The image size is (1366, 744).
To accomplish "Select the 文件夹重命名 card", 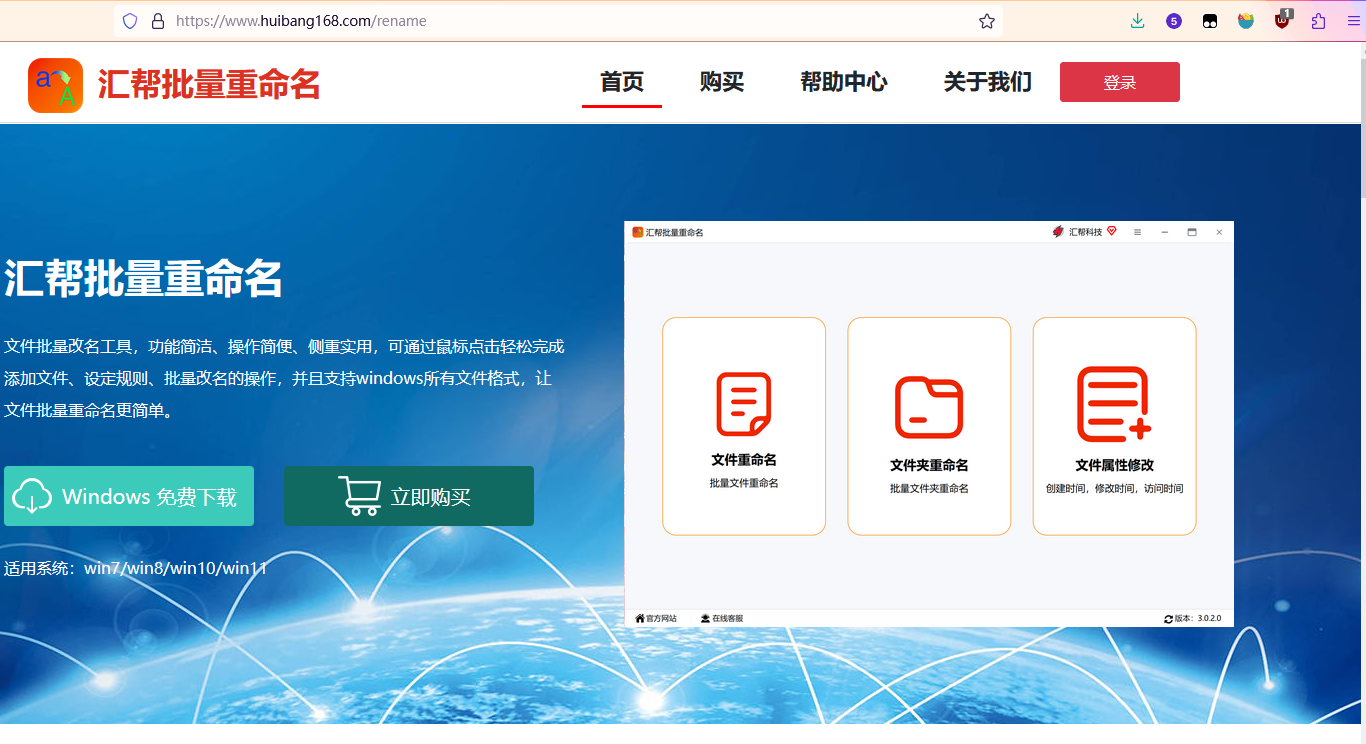I will [929, 426].
